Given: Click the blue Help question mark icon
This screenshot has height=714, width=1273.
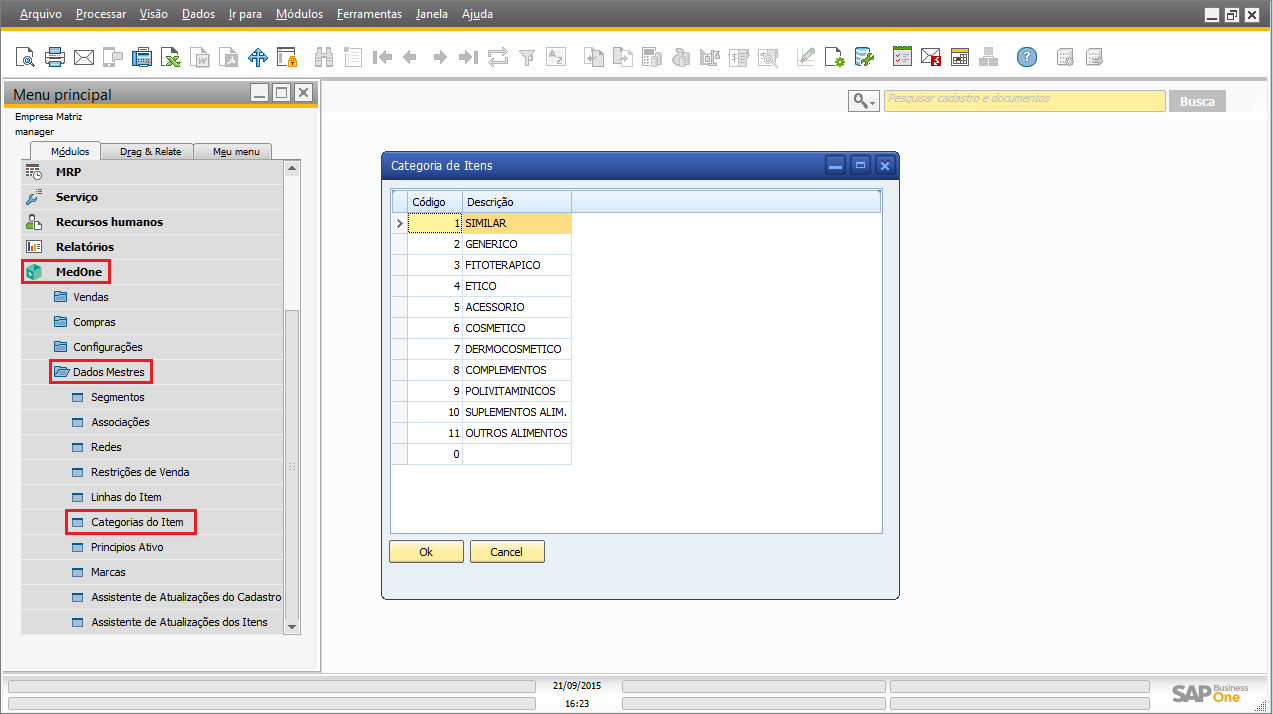Looking at the screenshot, I should 1027,57.
